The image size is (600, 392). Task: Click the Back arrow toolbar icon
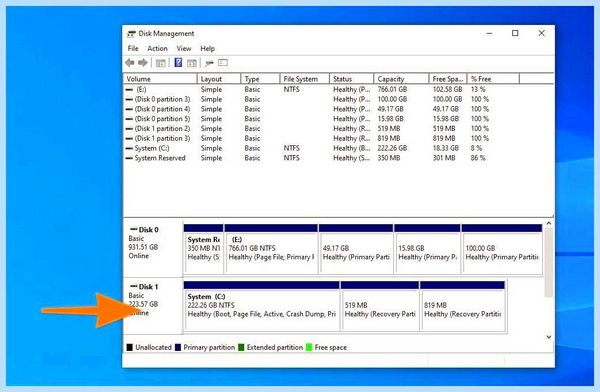pos(130,63)
